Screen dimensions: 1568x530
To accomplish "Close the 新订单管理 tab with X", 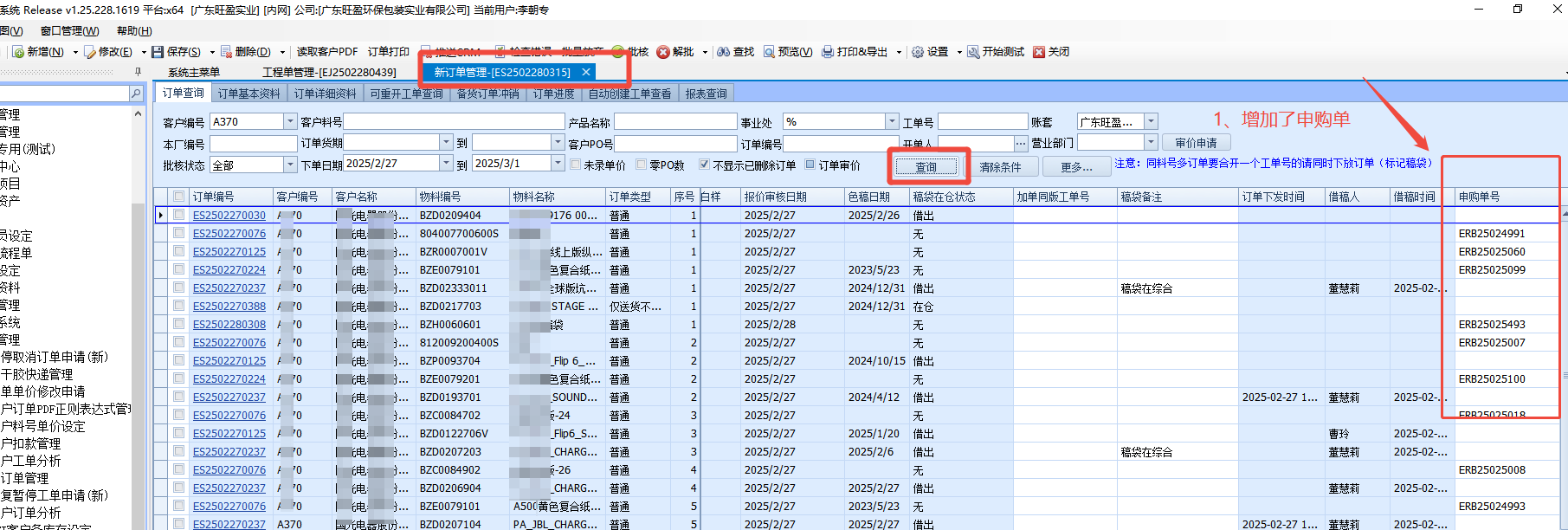I will coord(586,72).
